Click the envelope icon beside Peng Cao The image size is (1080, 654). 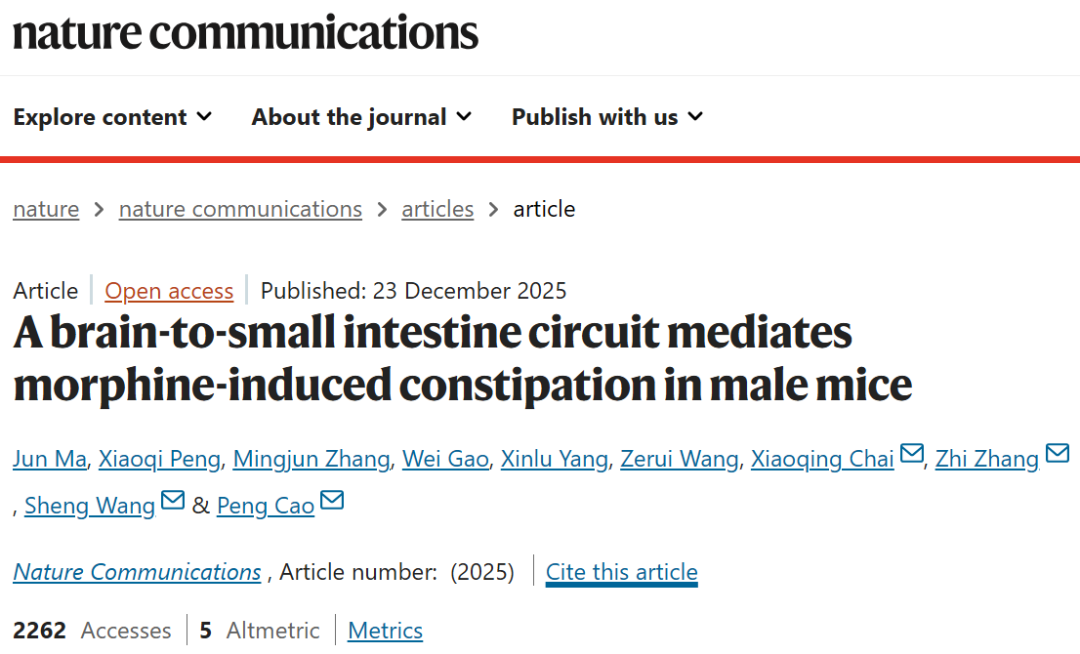click(x=332, y=500)
